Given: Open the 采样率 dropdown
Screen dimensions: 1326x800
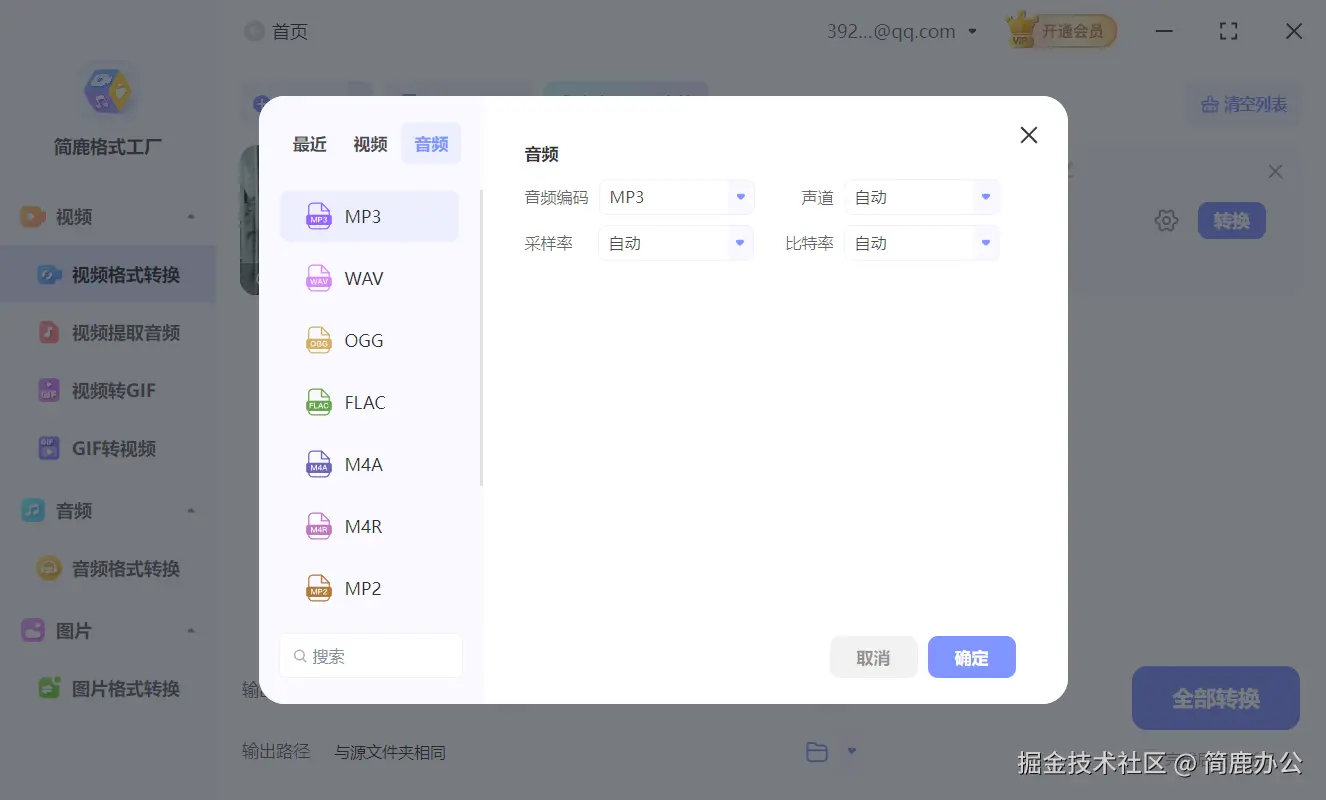Looking at the screenshot, I should tap(676, 243).
